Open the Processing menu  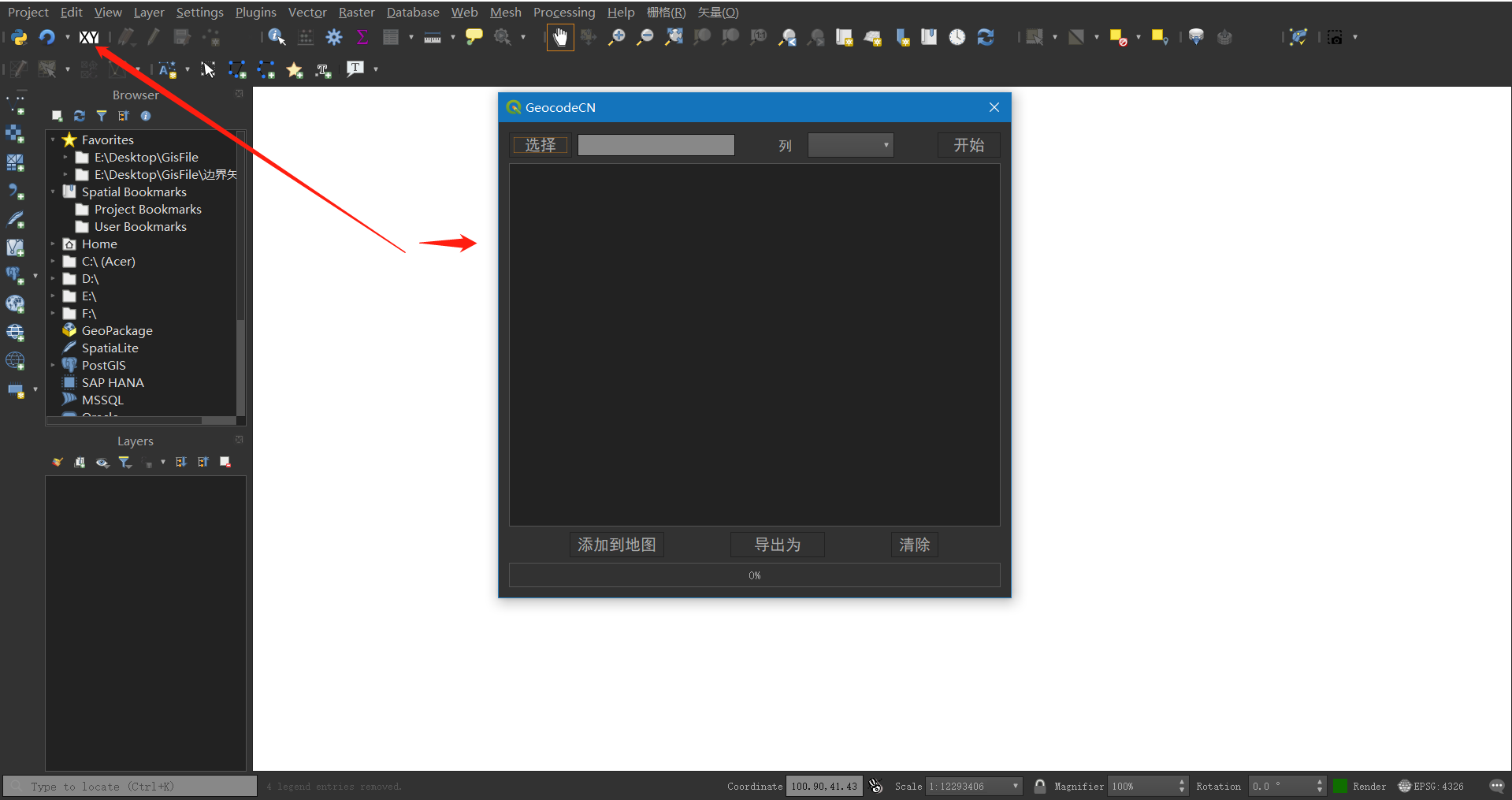[563, 12]
